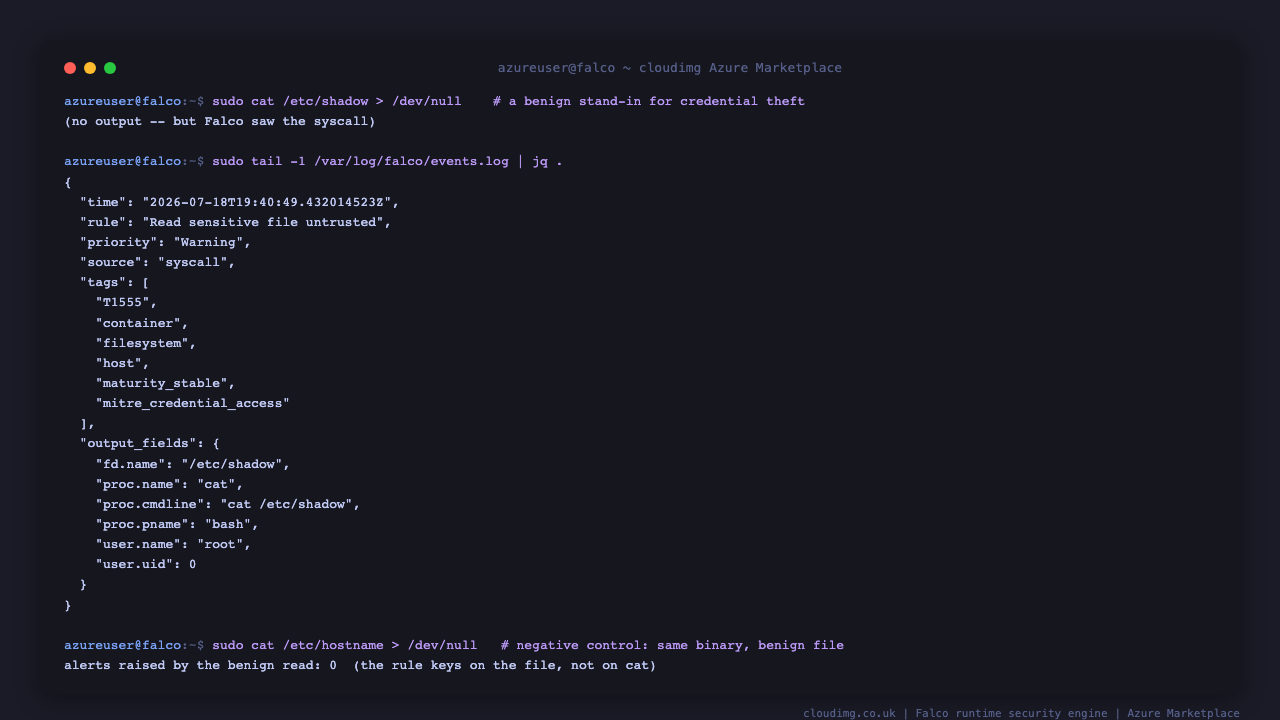
Task: Click the "mitre_credential_access" tag
Action: click(193, 403)
